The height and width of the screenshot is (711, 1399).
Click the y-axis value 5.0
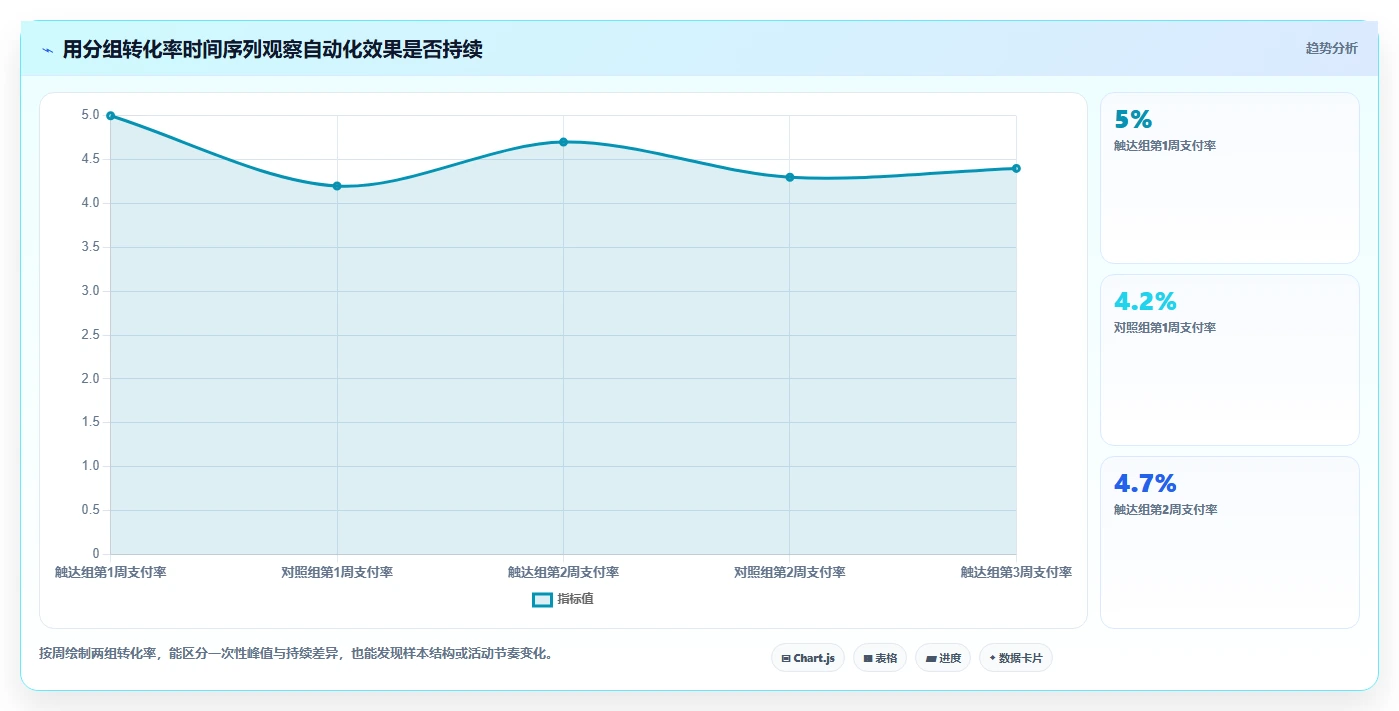coord(91,116)
